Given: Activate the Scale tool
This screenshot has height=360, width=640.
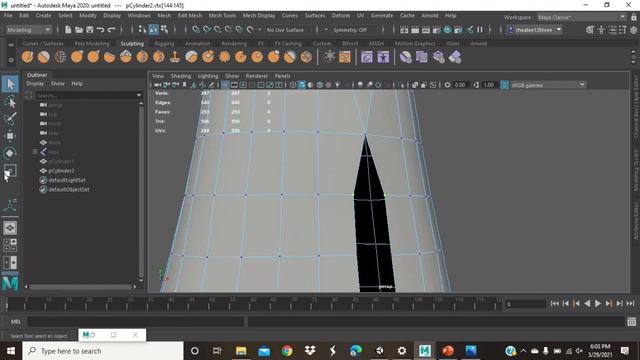Looking at the screenshot, I should [10, 171].
